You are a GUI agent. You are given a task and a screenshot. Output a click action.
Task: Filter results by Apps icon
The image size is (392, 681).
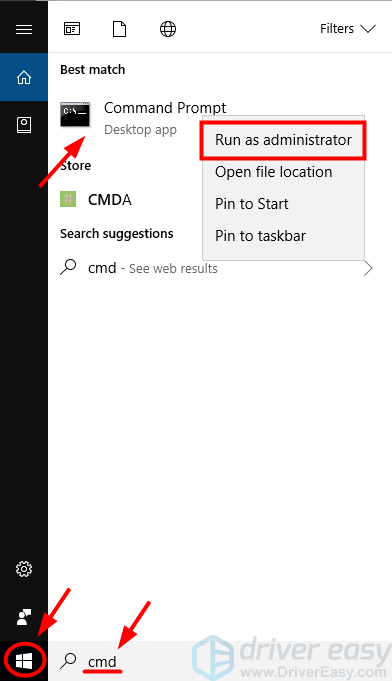pyautogui.click(x=72, y=29)
